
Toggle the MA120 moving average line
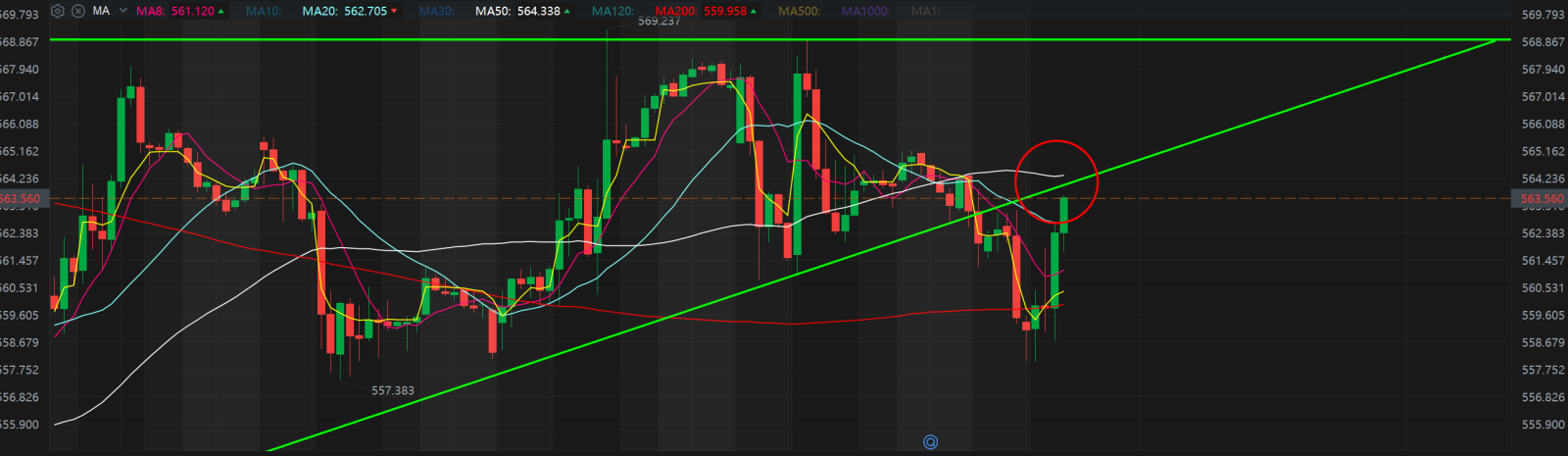pyautogui.click(x=612, y=11)
